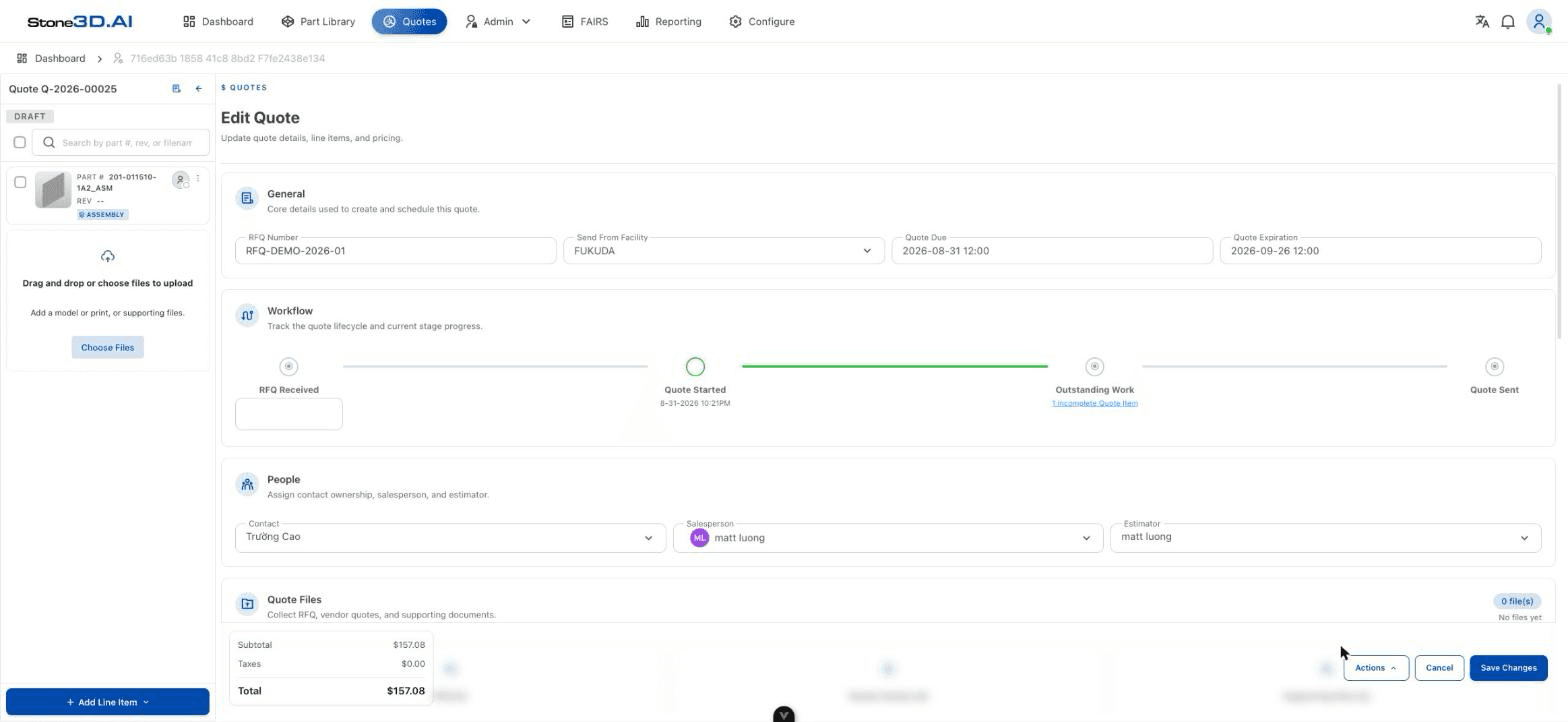Open the Reporting page
The height and width of the screenshot is (722, 1568).
[x=668, y=21]
